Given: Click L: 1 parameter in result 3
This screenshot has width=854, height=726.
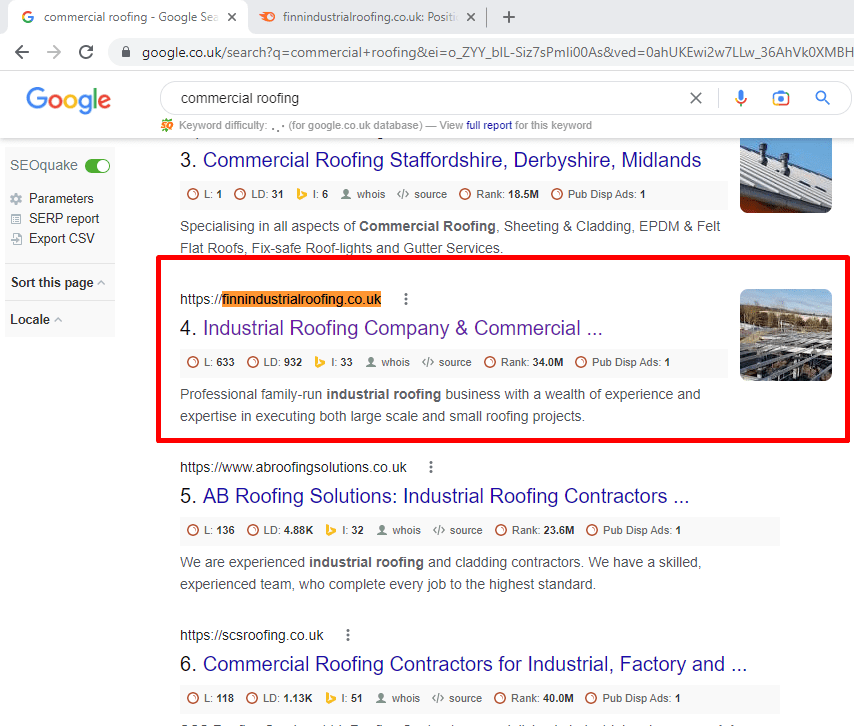Looking at the screenshot, I should [204, 194].
